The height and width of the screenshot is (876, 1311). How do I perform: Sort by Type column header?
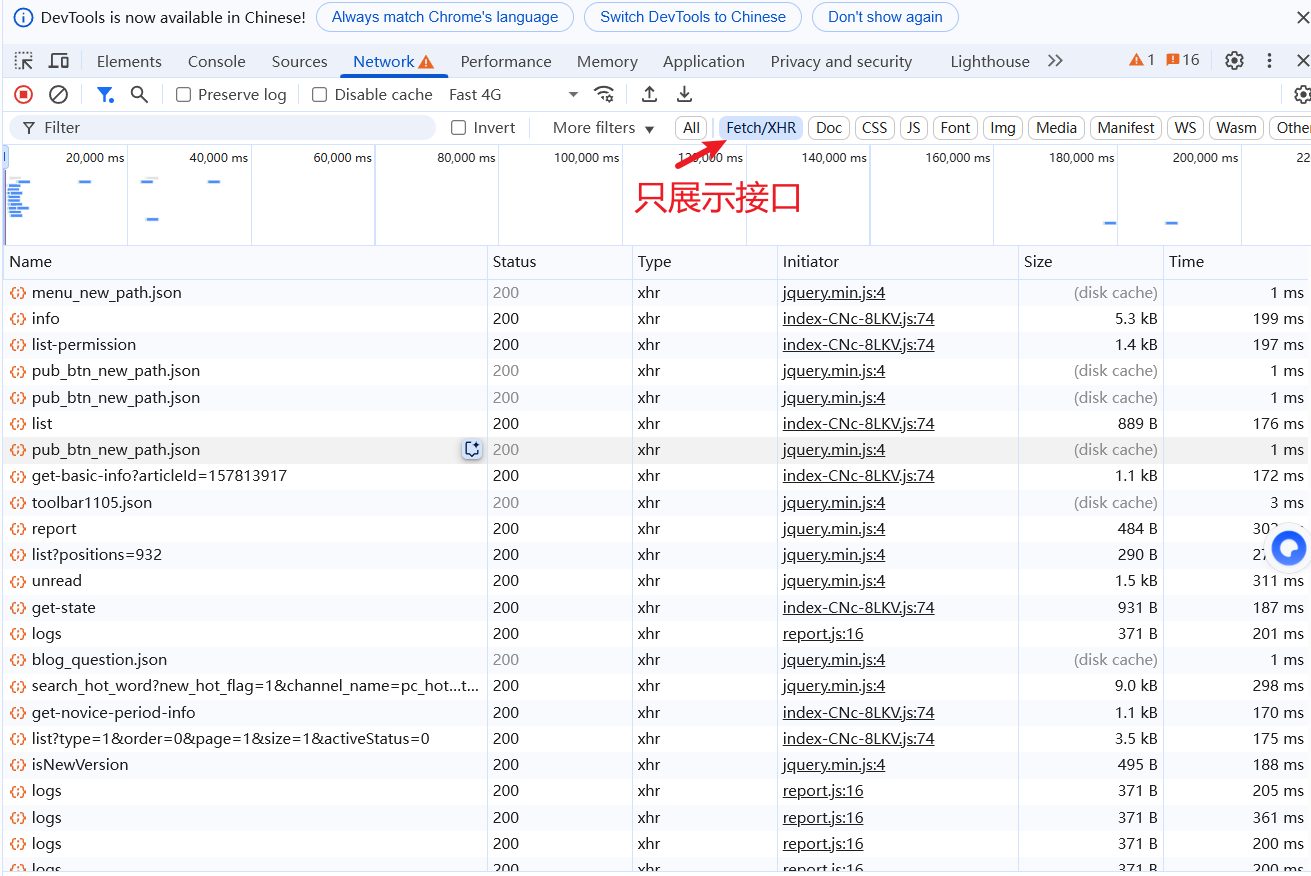tap(705, 262)
